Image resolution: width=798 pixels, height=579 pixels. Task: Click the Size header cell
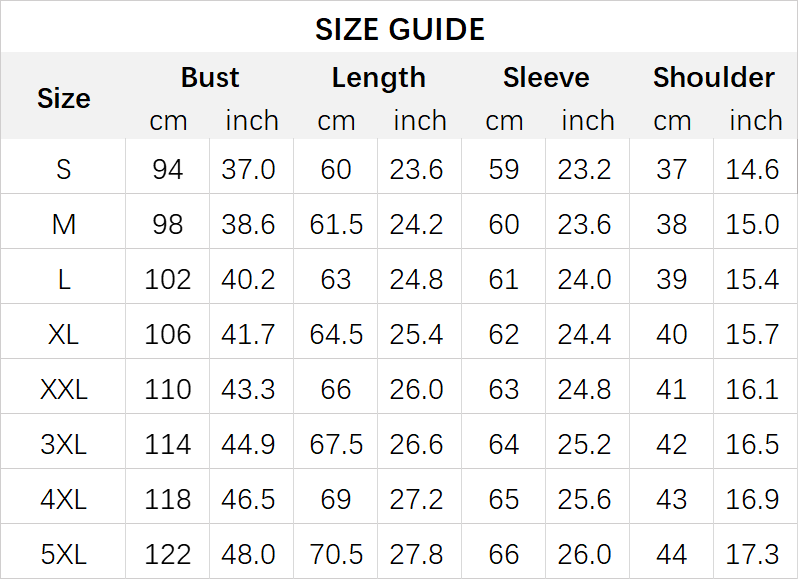point(63,98)
